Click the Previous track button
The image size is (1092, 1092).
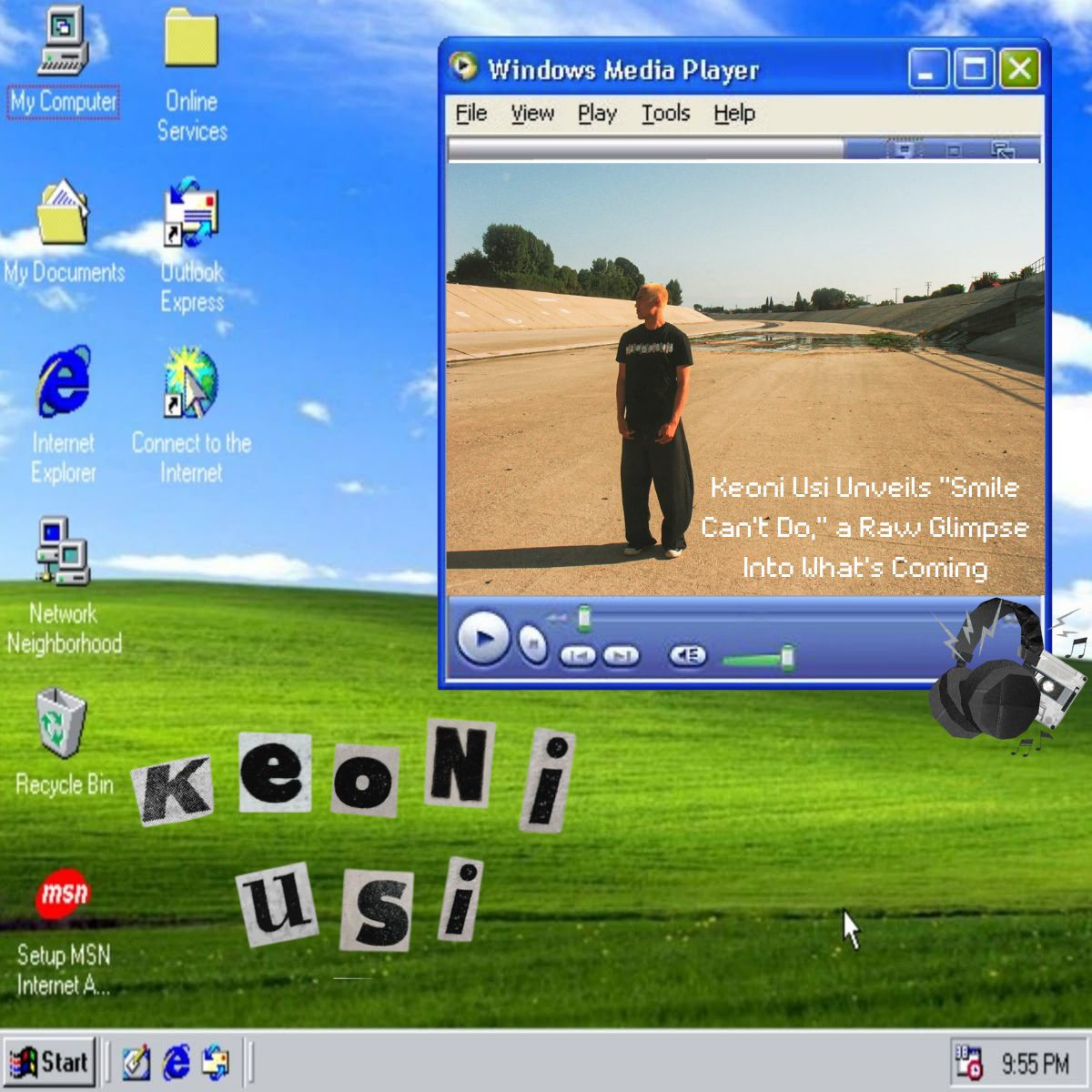click(578, 655)
